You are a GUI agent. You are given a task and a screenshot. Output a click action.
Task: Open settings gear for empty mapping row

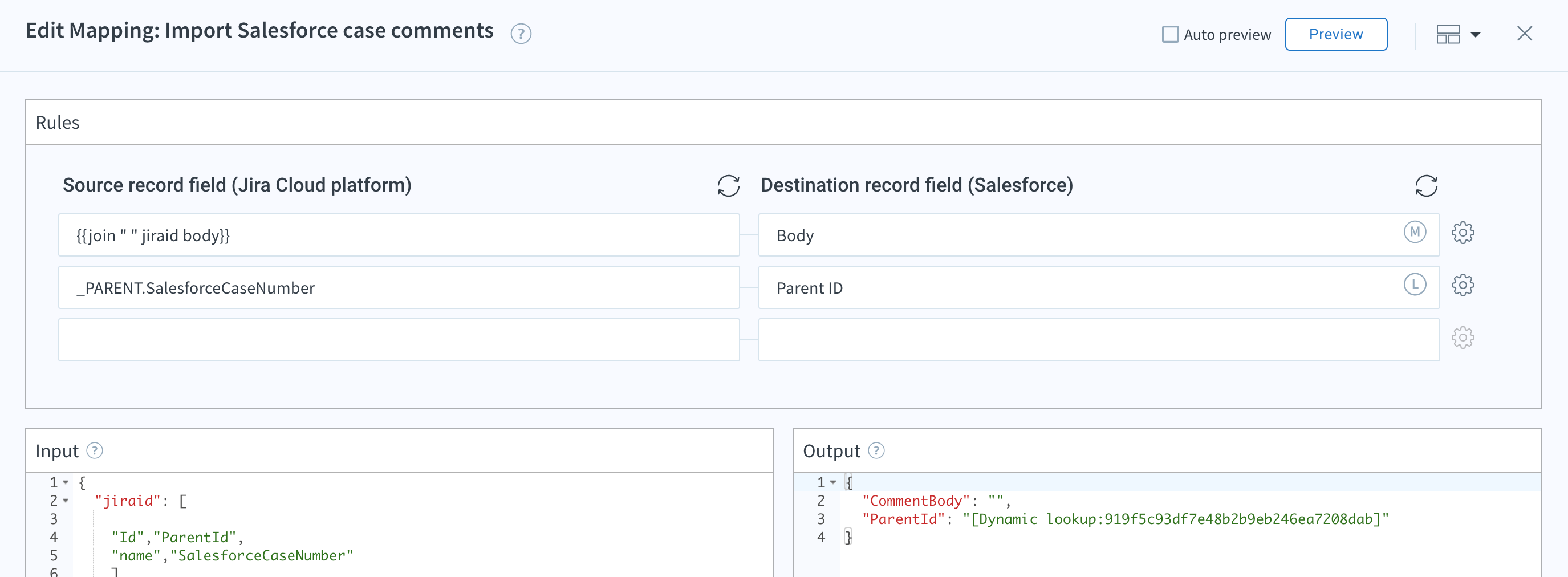[1463, 337]
